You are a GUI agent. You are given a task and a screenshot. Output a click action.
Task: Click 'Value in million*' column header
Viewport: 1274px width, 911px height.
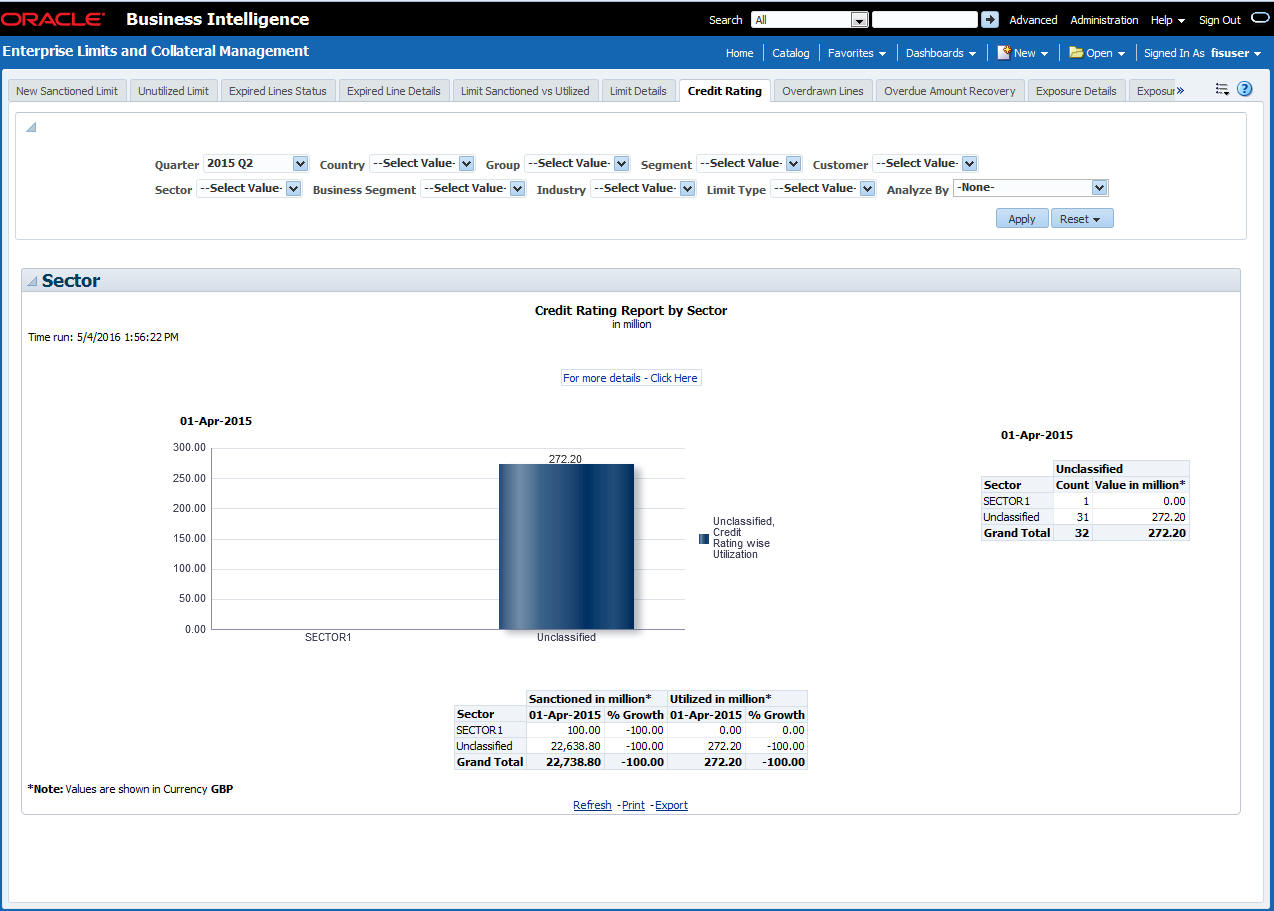point(1140,485)
